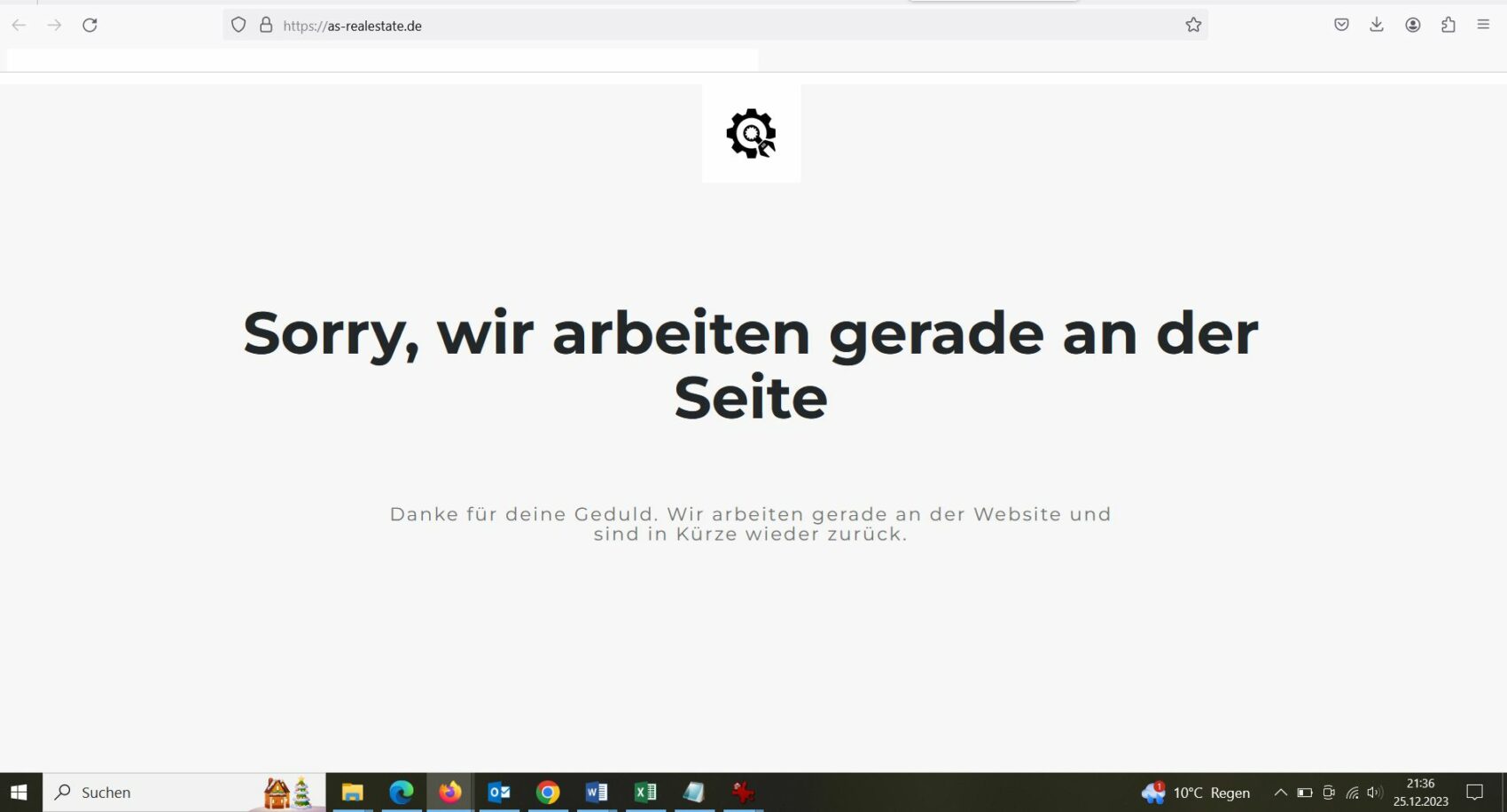Bookmark this page with the star icon
Image resolution: width=1507 pixels, height=812 pixels.
1193,25
